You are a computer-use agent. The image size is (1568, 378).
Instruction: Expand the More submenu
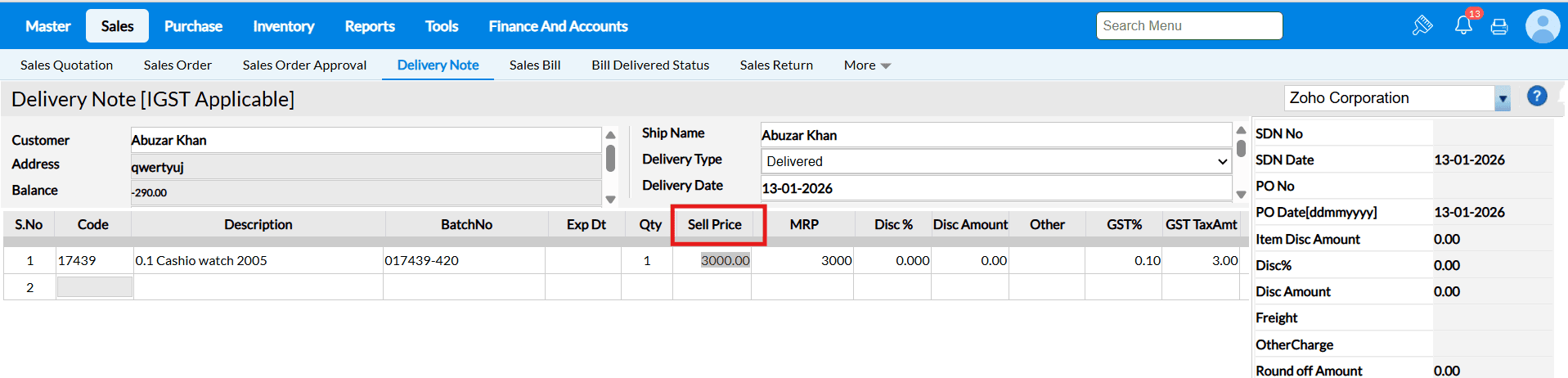[x=867, y=65]
